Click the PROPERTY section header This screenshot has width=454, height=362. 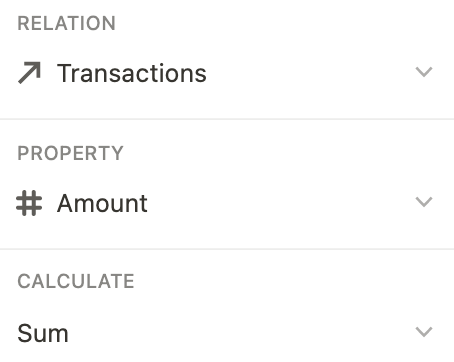tap(70, 153)
